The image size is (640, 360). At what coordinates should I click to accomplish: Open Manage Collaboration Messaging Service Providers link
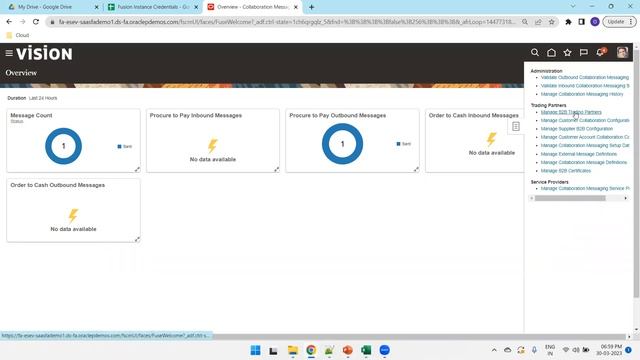[x=585, y=188]
